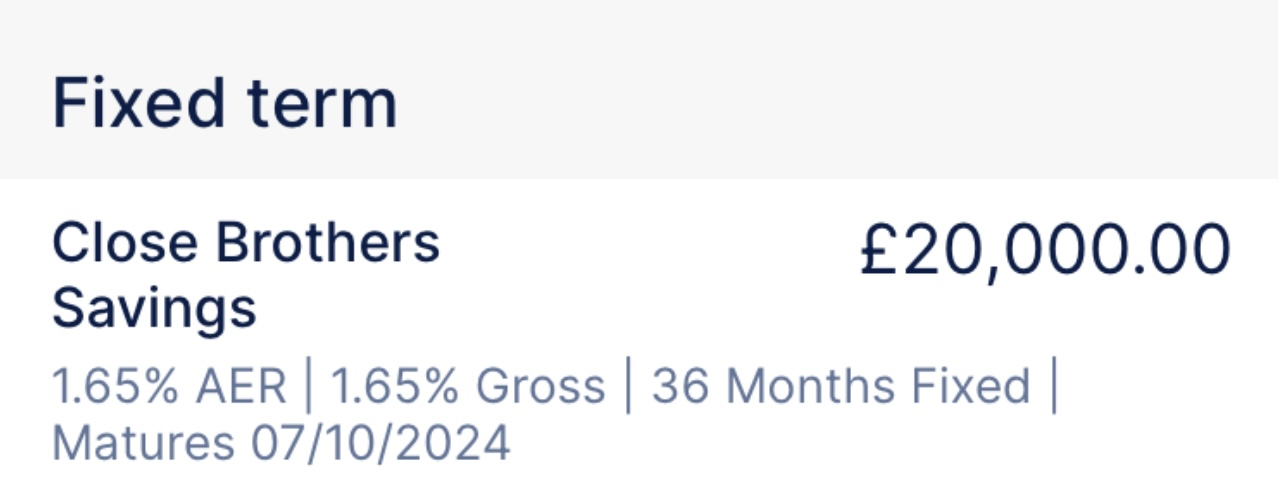
Task: Click the Matures 07/10/2024 text
Action: coord(281,444)
